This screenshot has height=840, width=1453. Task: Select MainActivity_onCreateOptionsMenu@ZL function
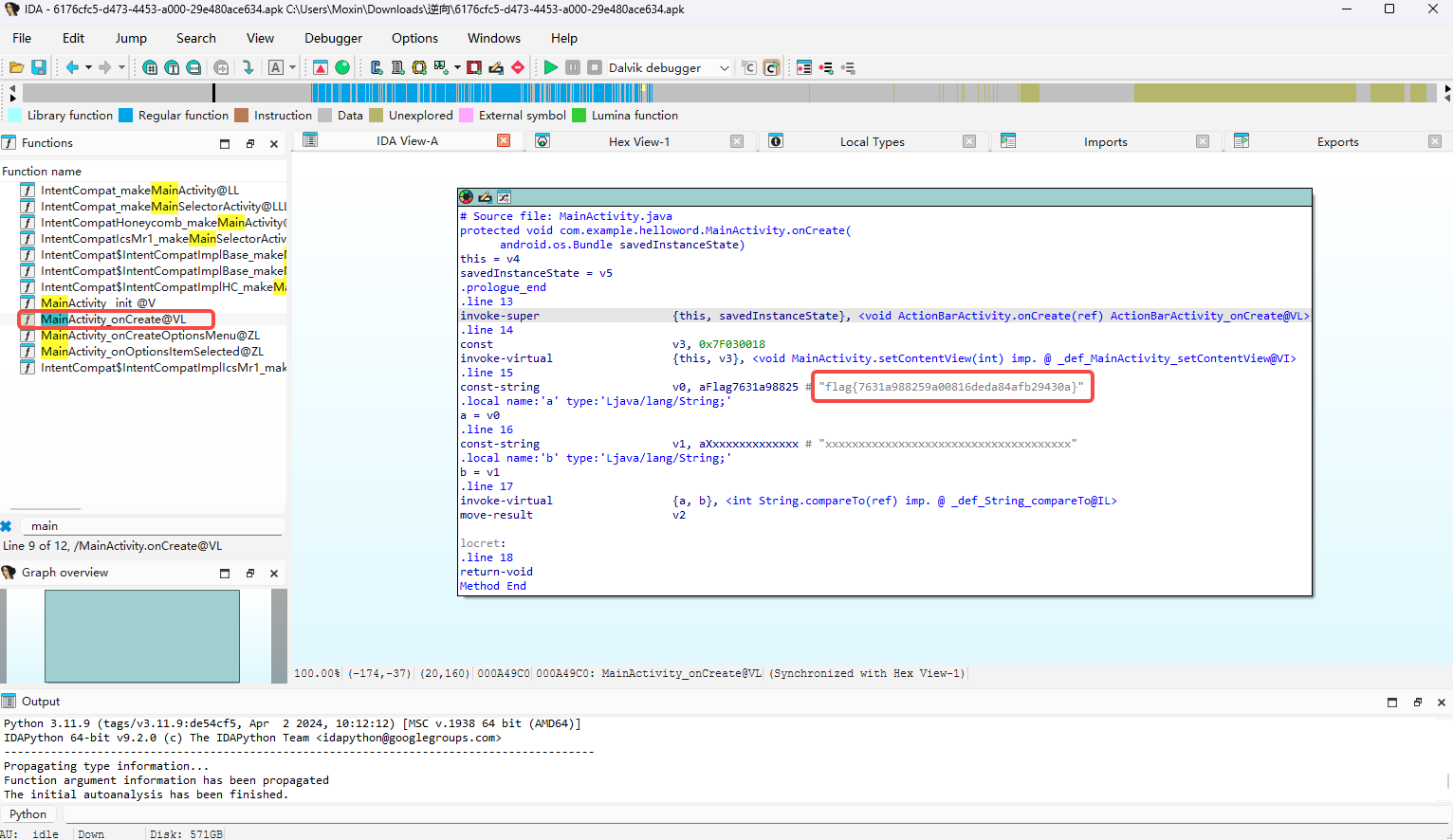click(150, 336)
